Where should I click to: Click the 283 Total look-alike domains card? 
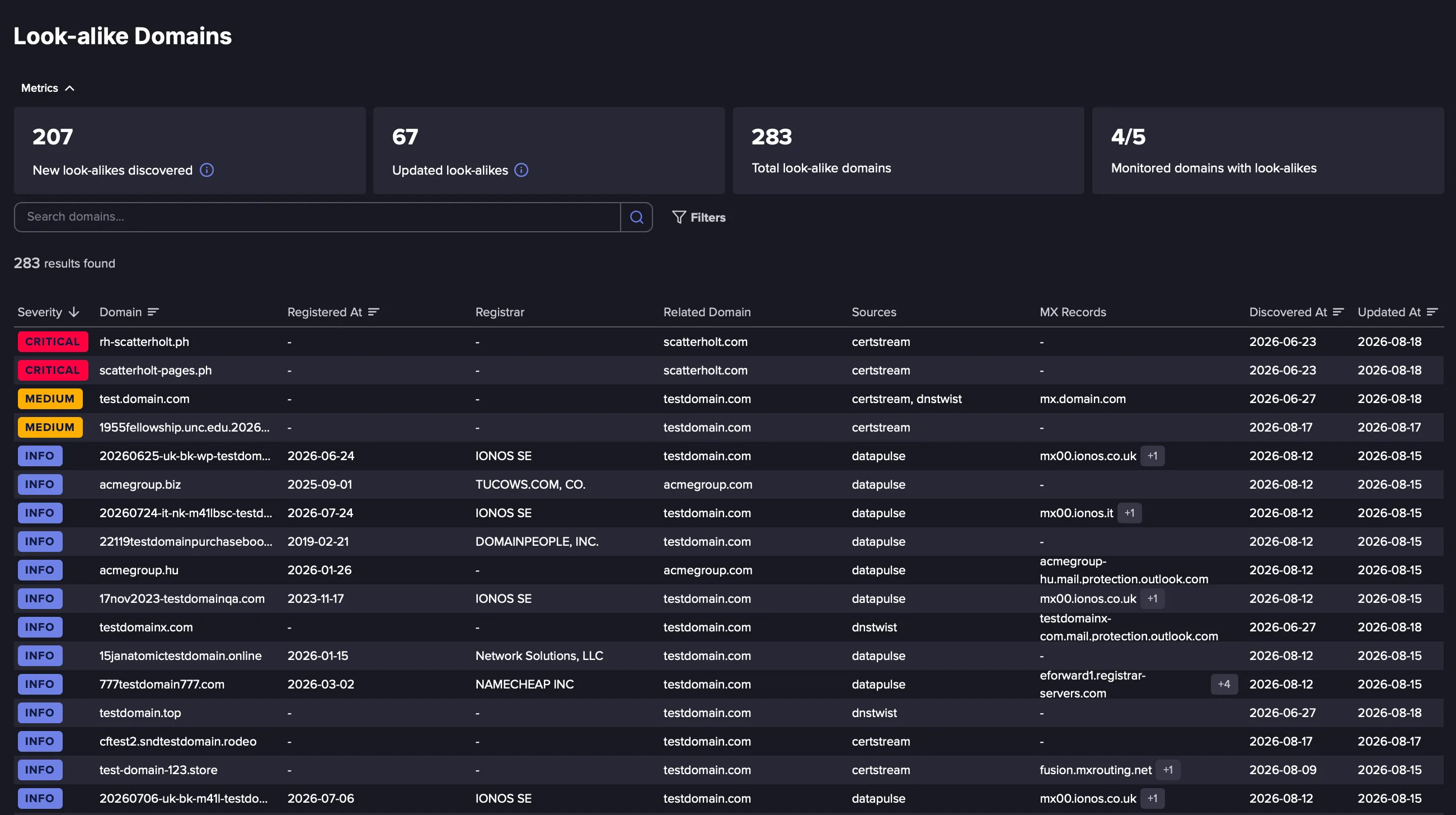click(908, 151)
